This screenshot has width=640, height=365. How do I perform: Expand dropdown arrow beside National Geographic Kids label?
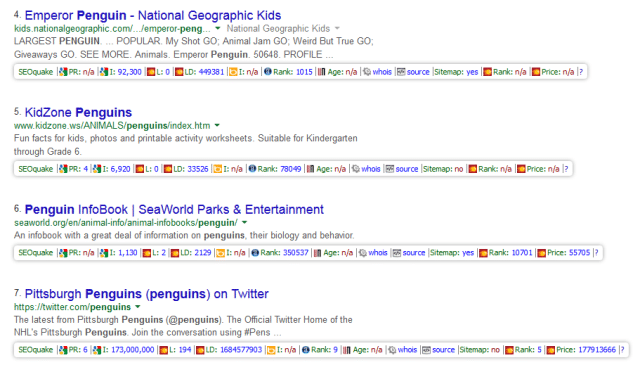click(x=337, y=28)
